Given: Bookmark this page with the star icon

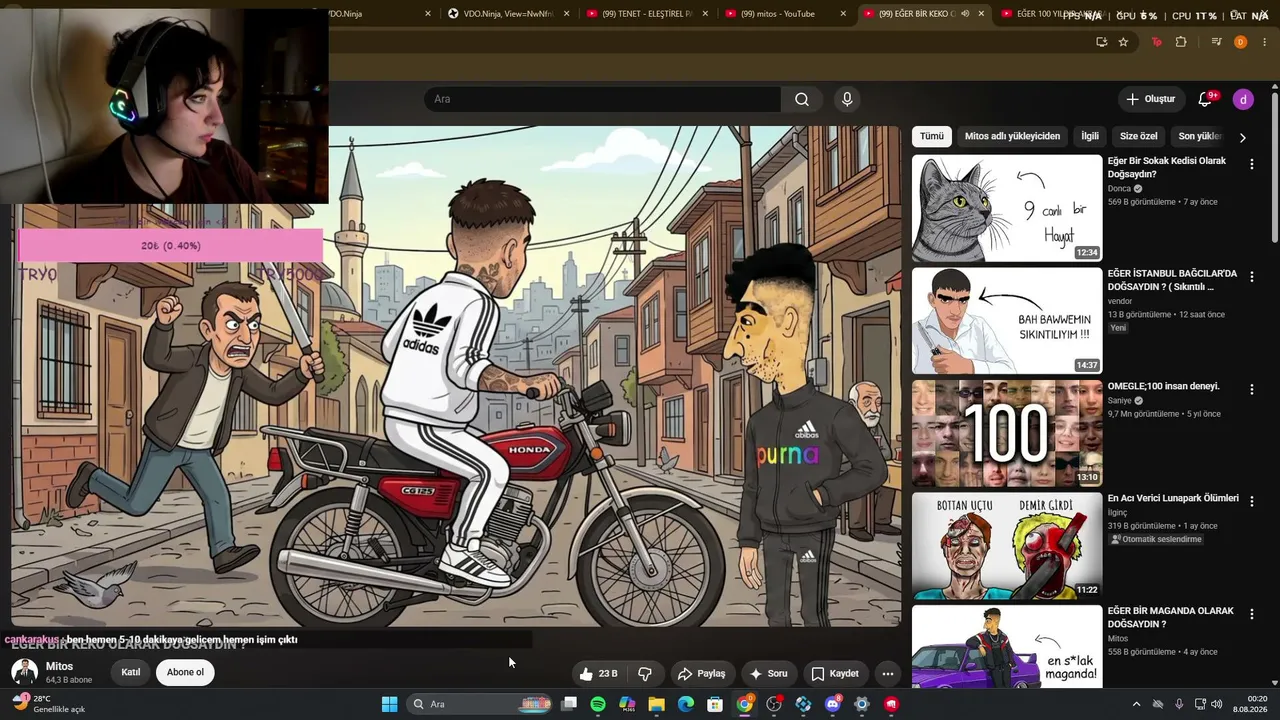Looking at the screenshot, I should tap(1123, 42).
